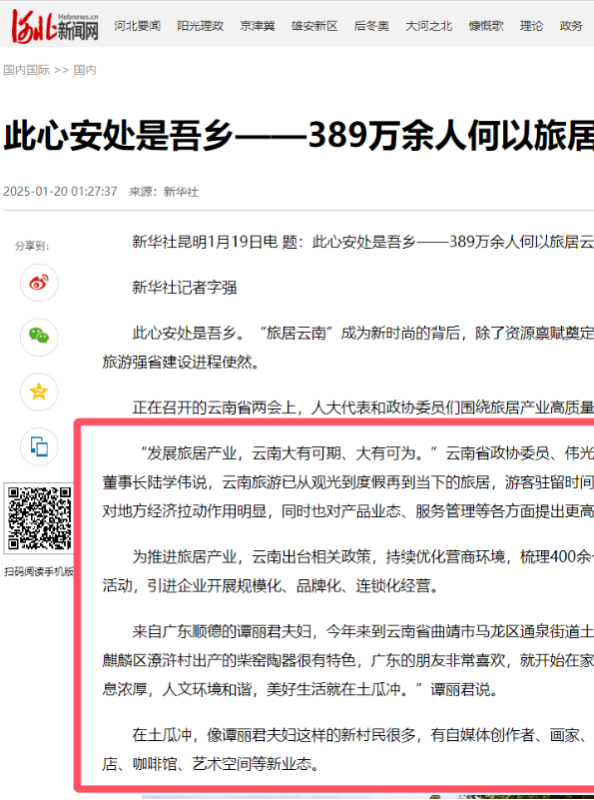Click the 分享到 label
This screenshot has width=594, height=800.
pyautogui.click(x=32, y=246)
